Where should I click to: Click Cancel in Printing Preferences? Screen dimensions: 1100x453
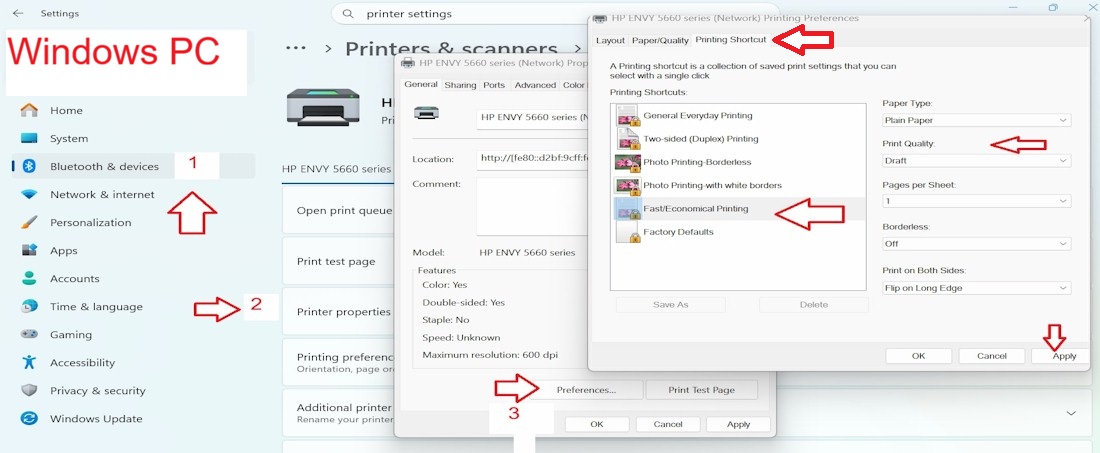991,356
